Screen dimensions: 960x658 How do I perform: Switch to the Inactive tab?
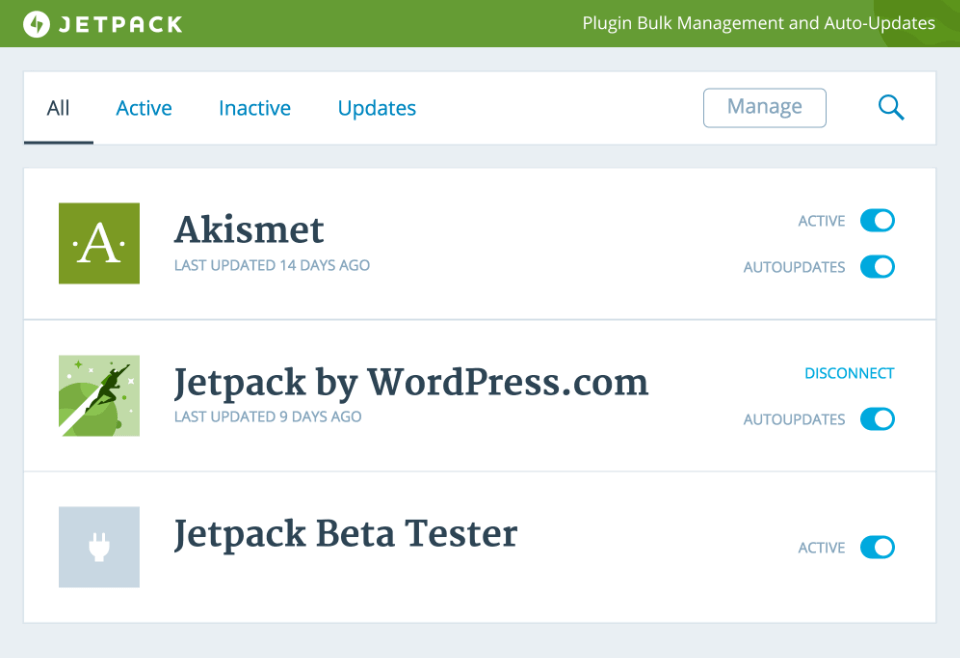click(255, 108)
